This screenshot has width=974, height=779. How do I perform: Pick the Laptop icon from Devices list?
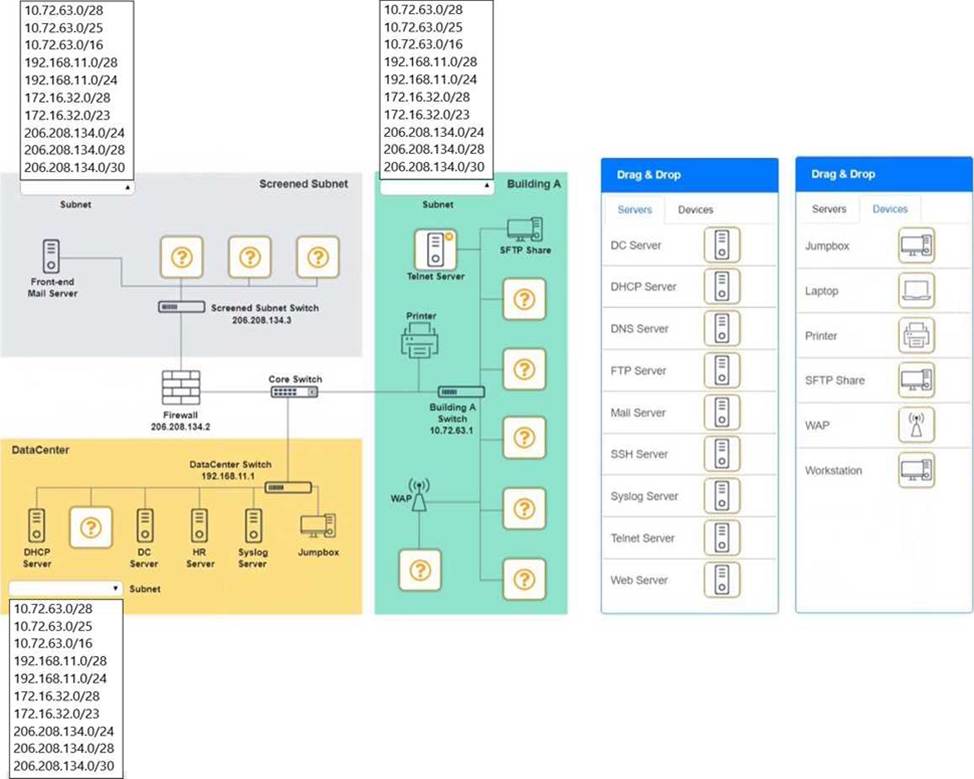pos(916,291)
